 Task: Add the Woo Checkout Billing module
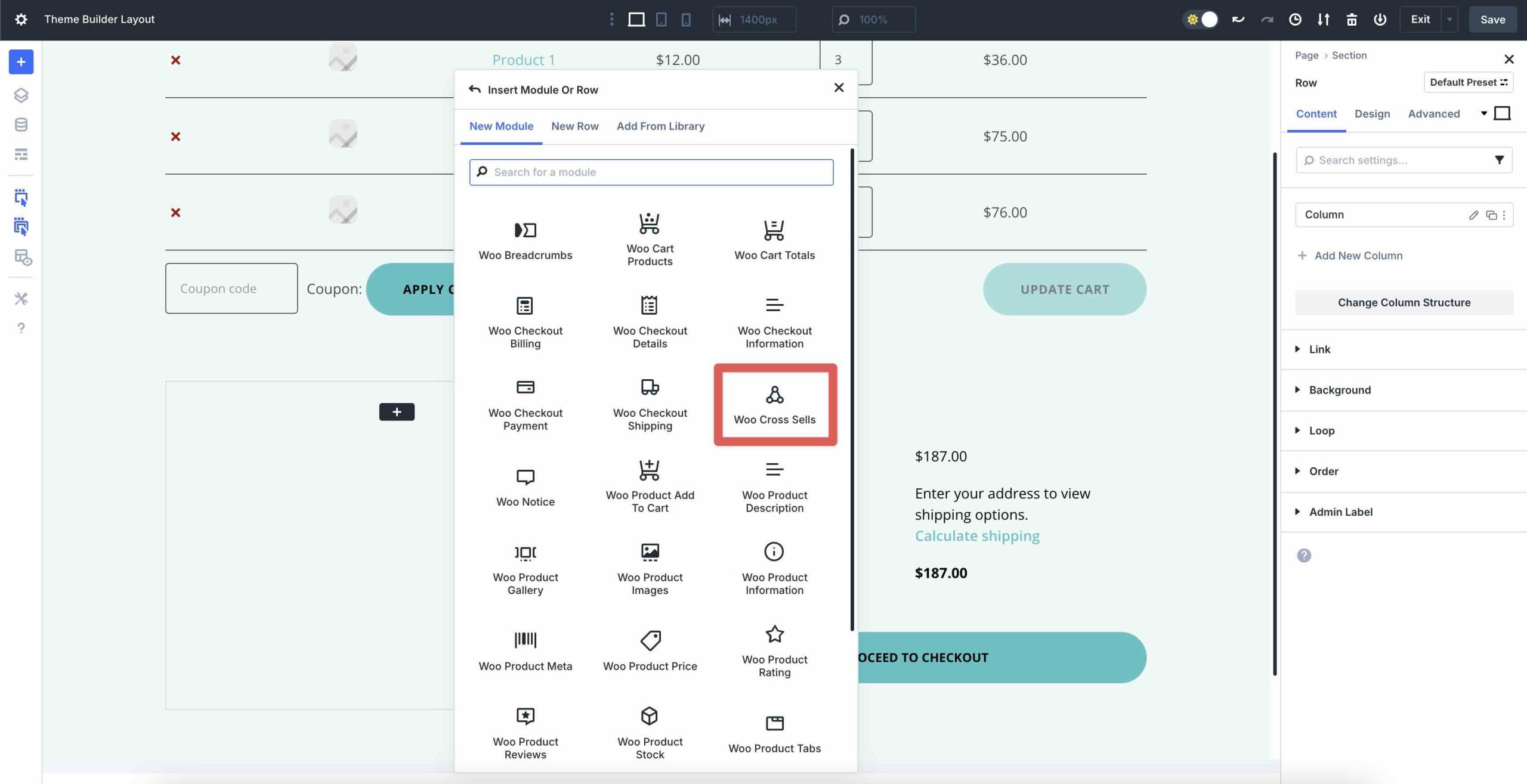[525, 322]
